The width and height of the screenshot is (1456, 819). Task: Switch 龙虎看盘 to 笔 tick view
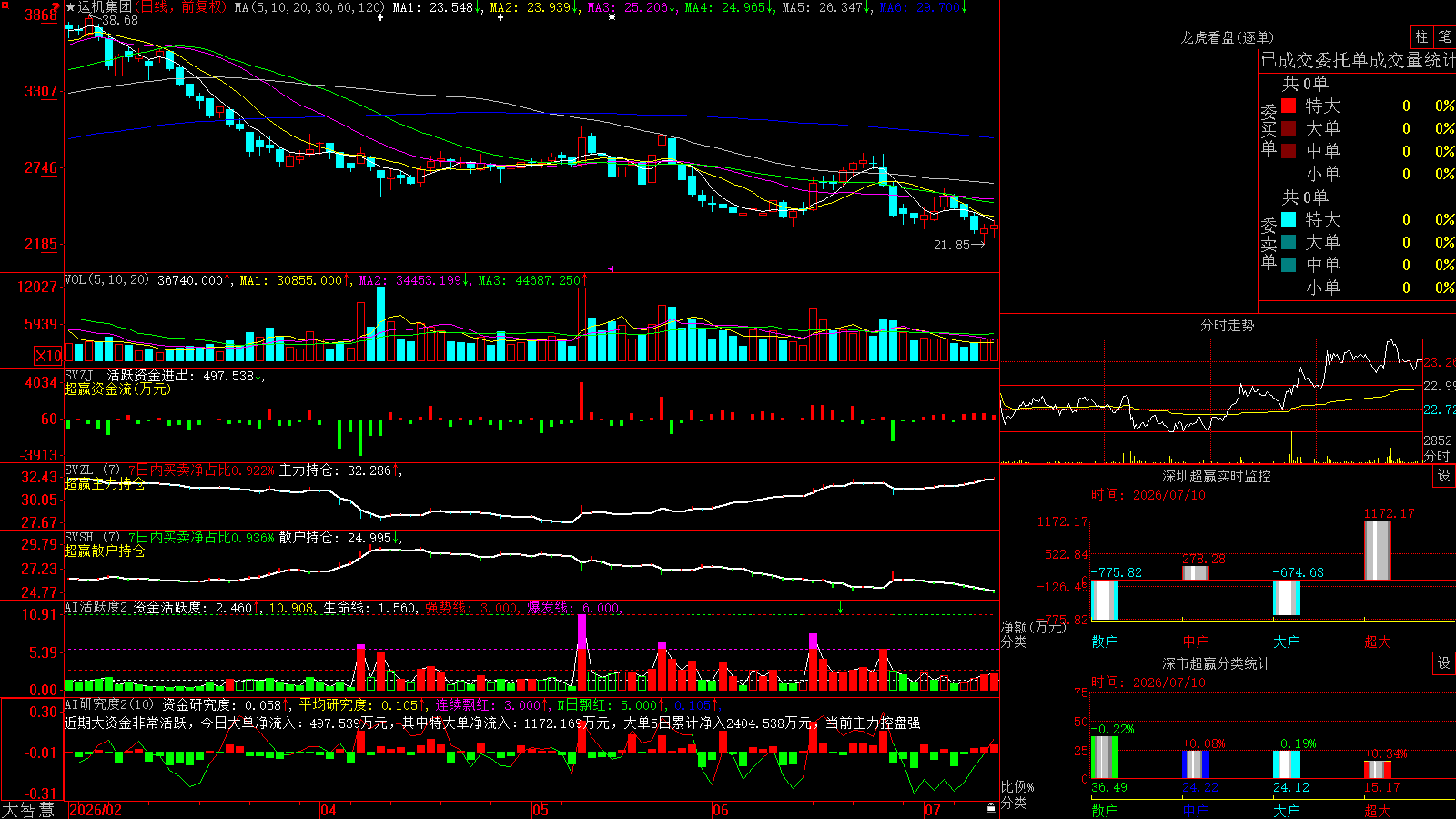point(1444,36)
